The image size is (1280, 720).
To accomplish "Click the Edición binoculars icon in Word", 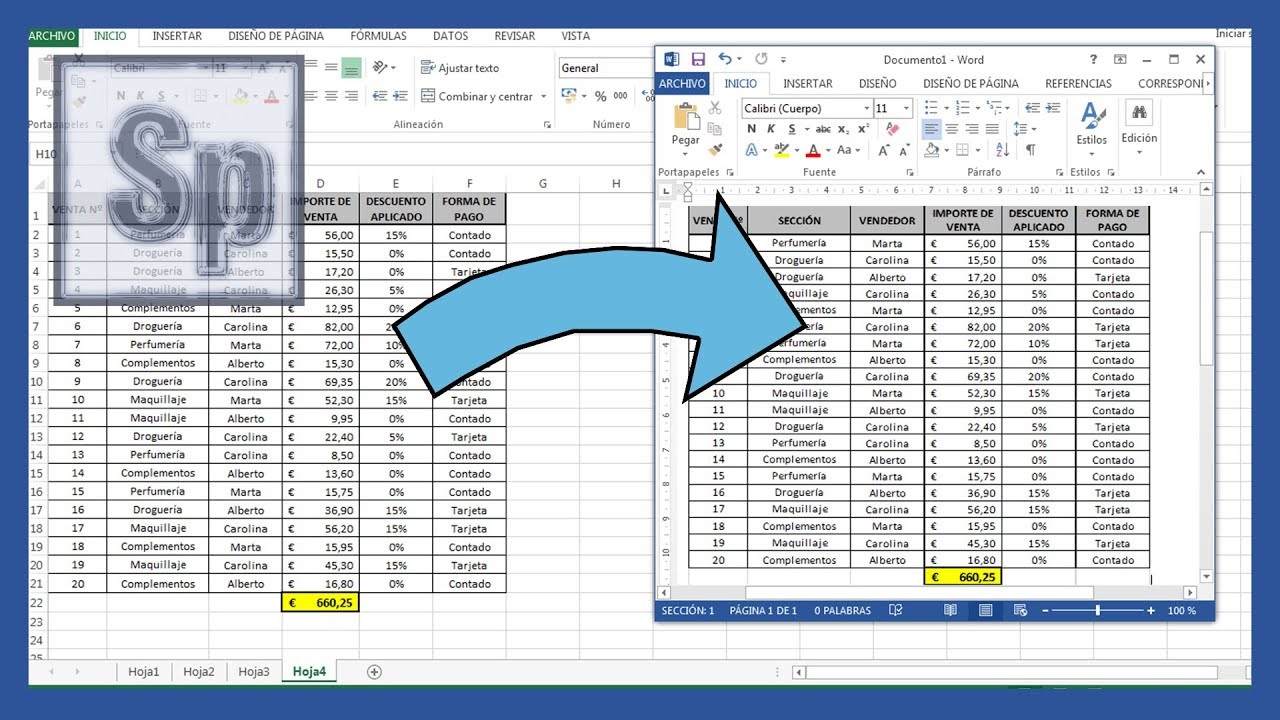I will click(x=1139, y=112).
